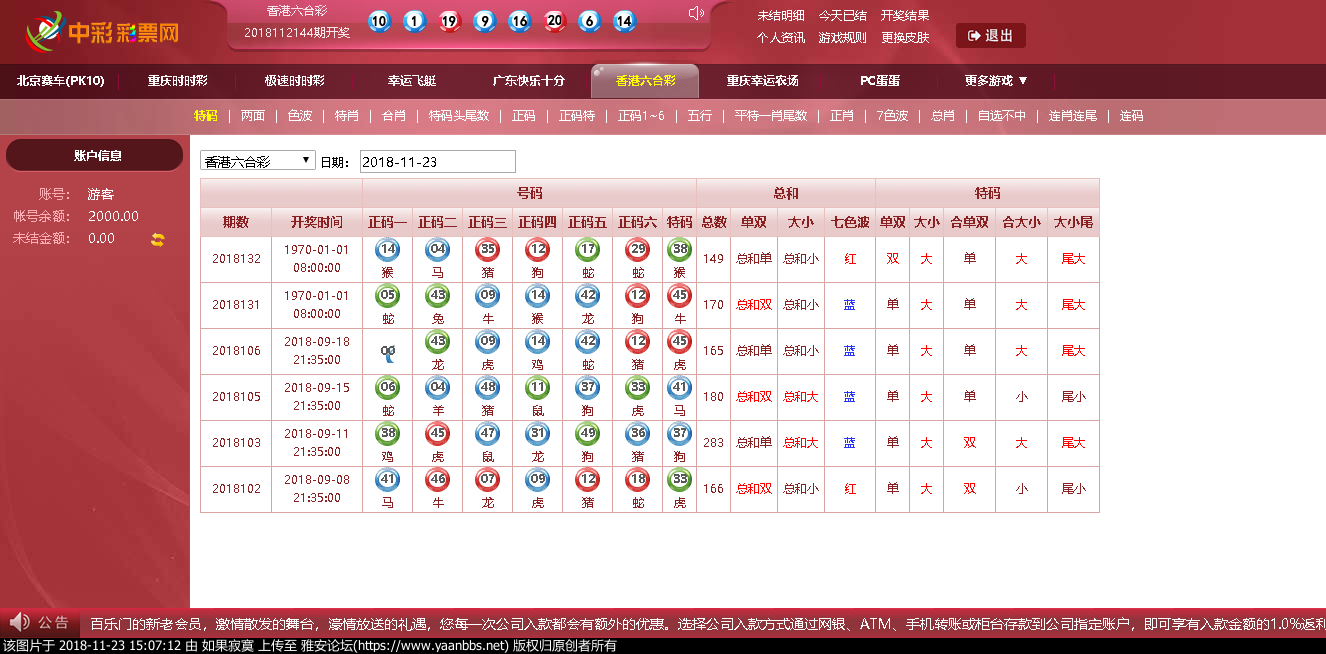Open the 游戏规则 link

pos(843,38)
